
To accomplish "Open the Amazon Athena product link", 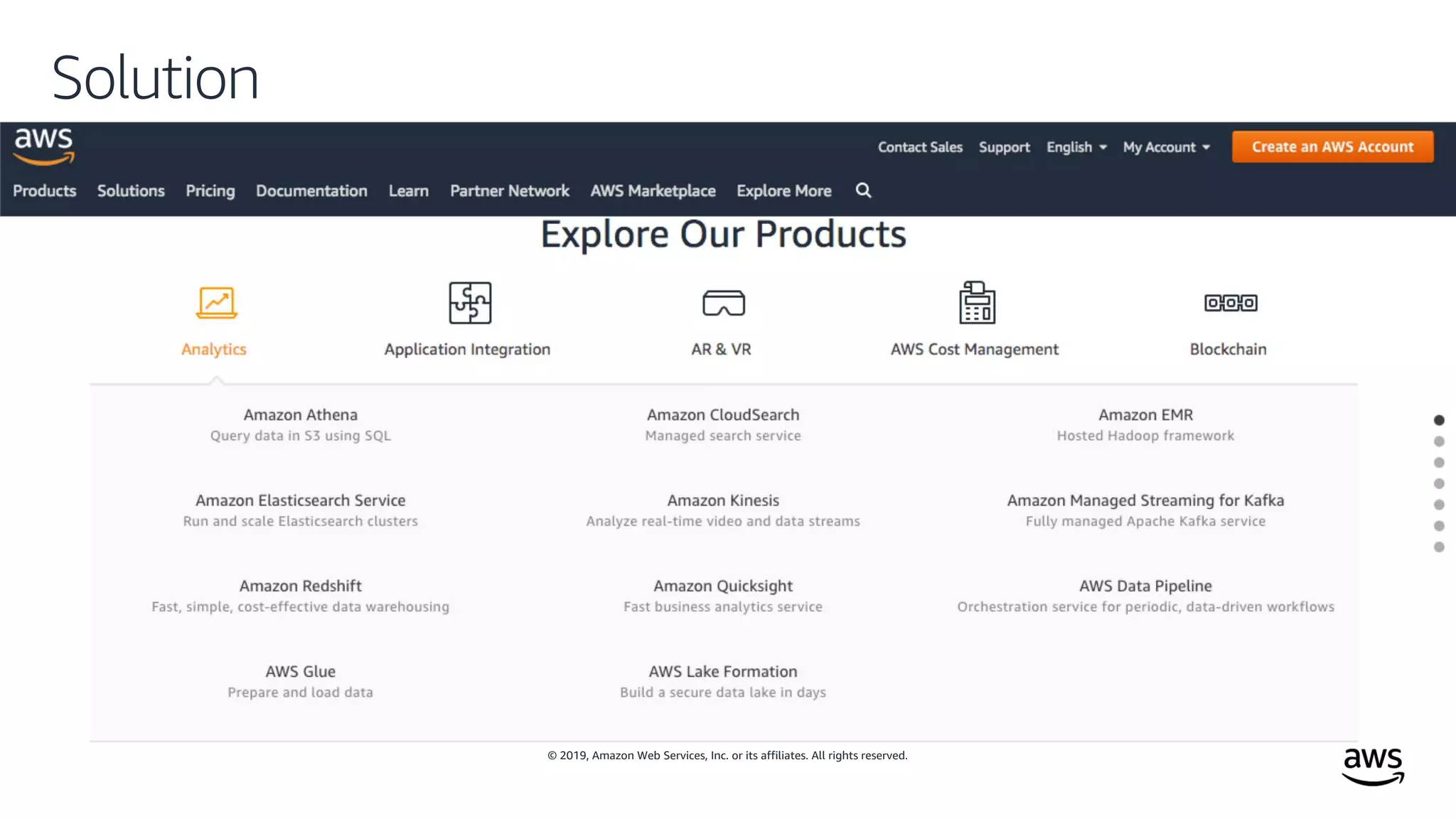I will click(301, 414).
